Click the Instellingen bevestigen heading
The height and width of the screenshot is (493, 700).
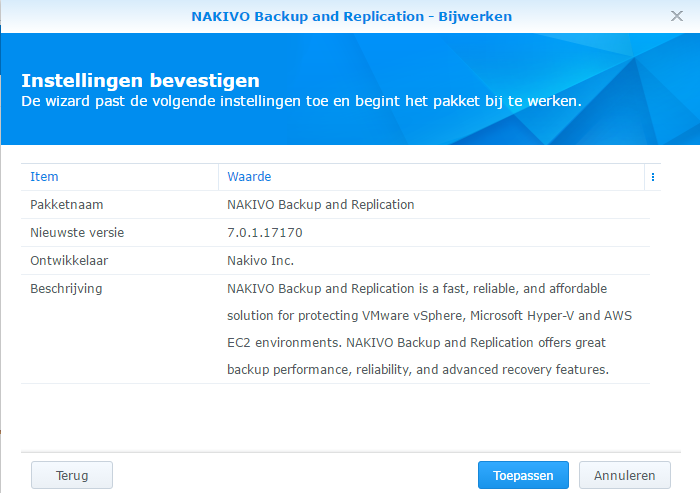click(140, 80)
